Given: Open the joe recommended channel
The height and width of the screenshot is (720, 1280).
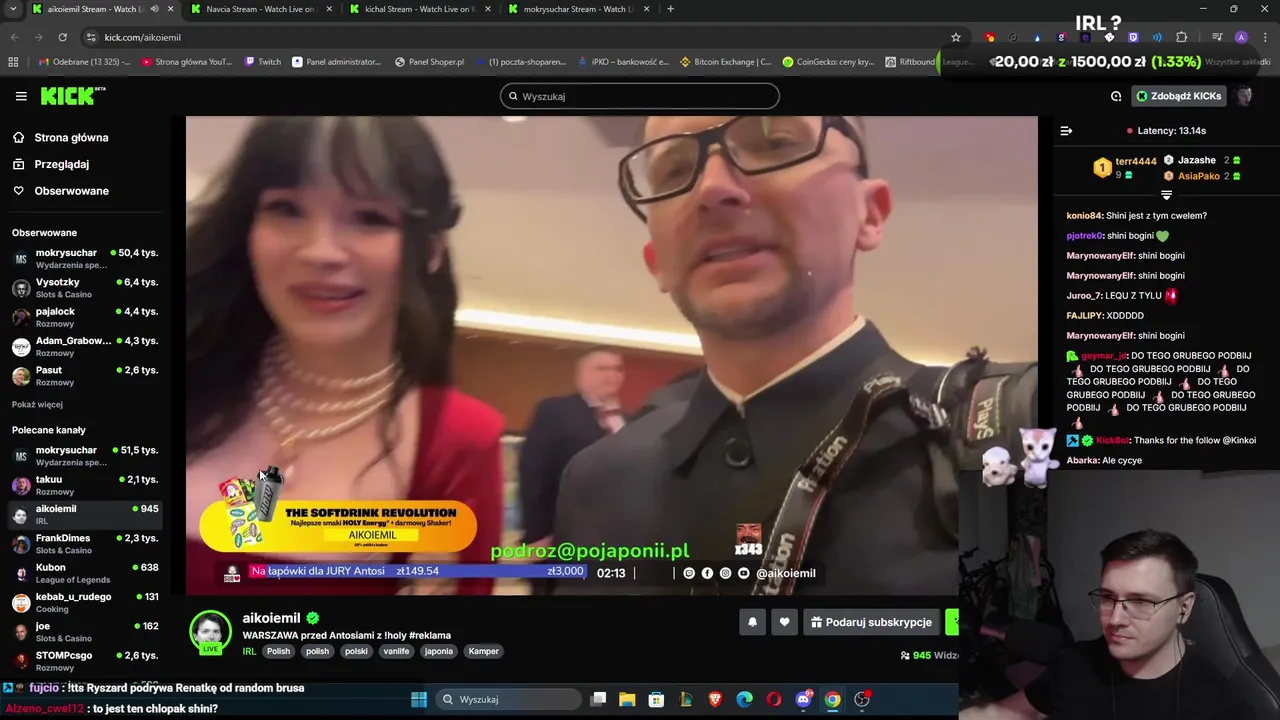Looking at the screenshot, I should tap(84, 631).
